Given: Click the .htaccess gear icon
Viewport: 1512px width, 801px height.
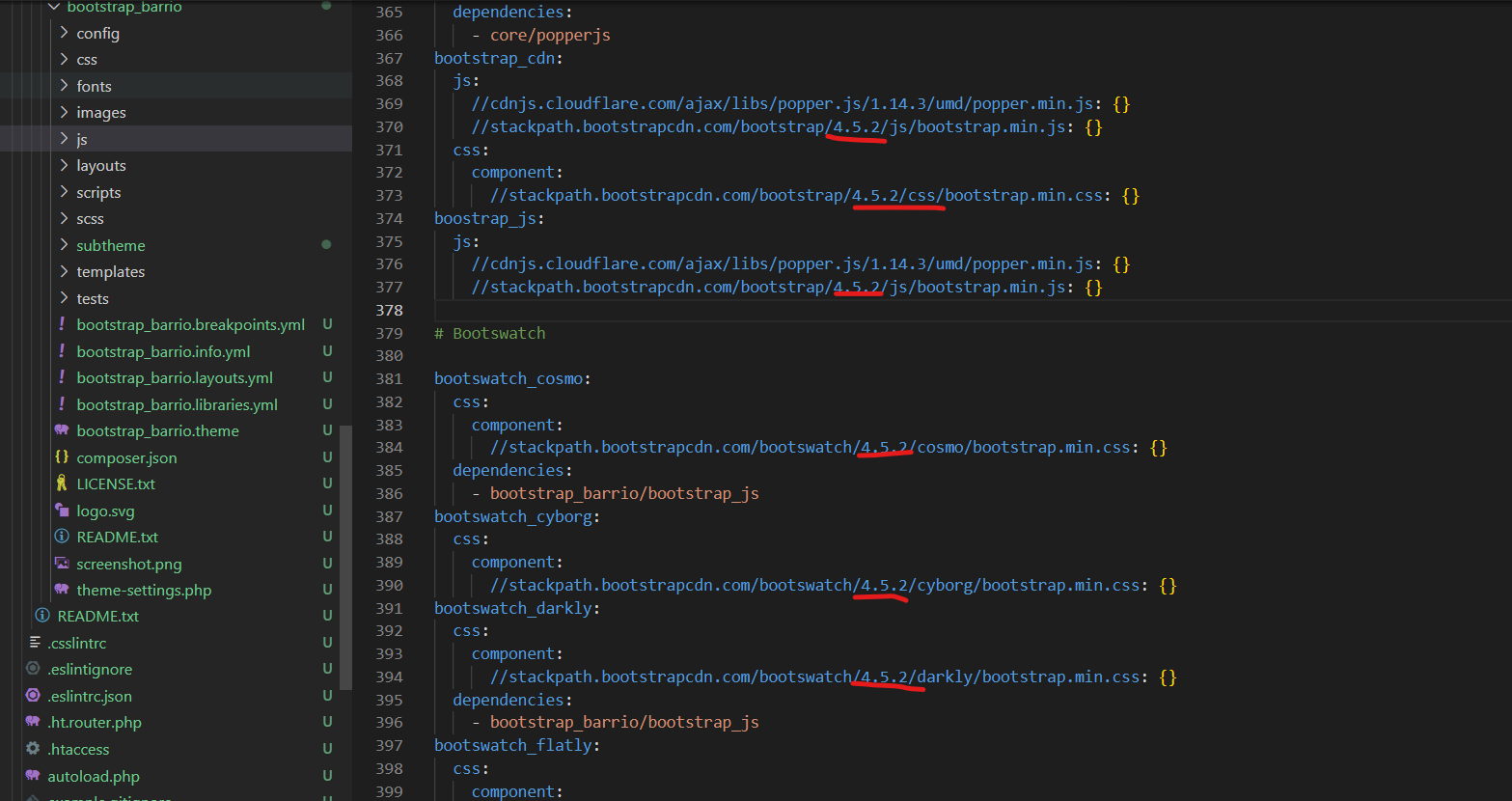Looking at the screenshot, I should [34, 749].
